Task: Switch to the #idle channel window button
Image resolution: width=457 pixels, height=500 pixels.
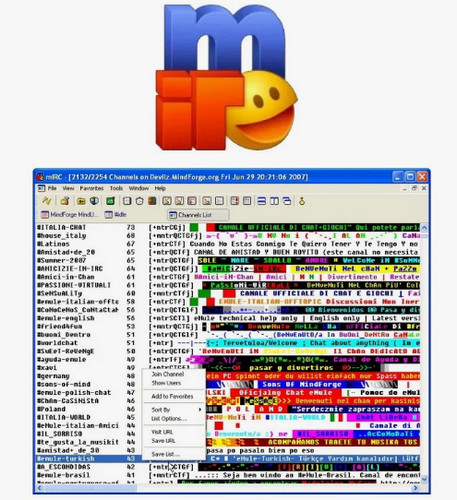Action: 115,215
